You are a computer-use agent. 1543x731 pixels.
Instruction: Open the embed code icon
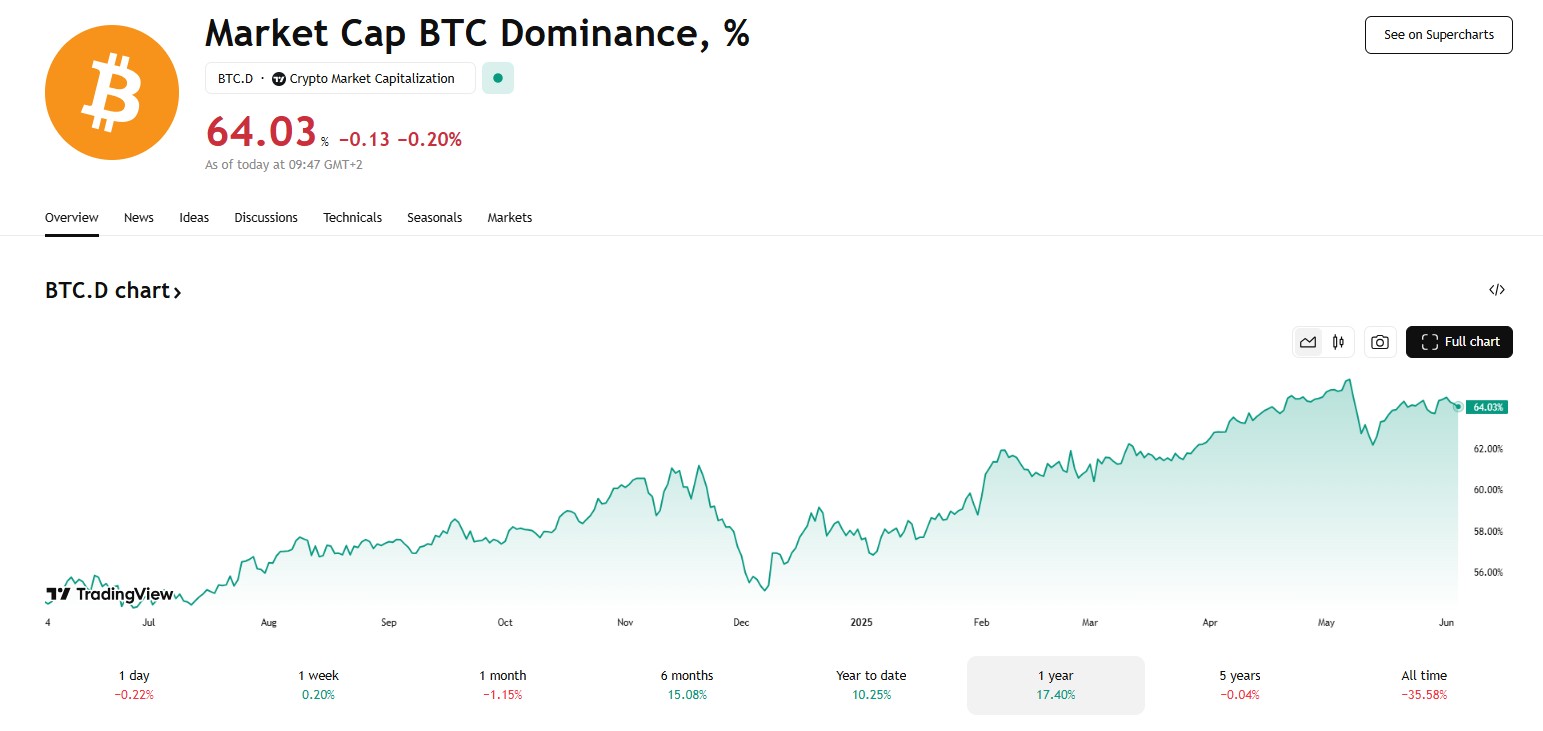tap(1497, 290)
